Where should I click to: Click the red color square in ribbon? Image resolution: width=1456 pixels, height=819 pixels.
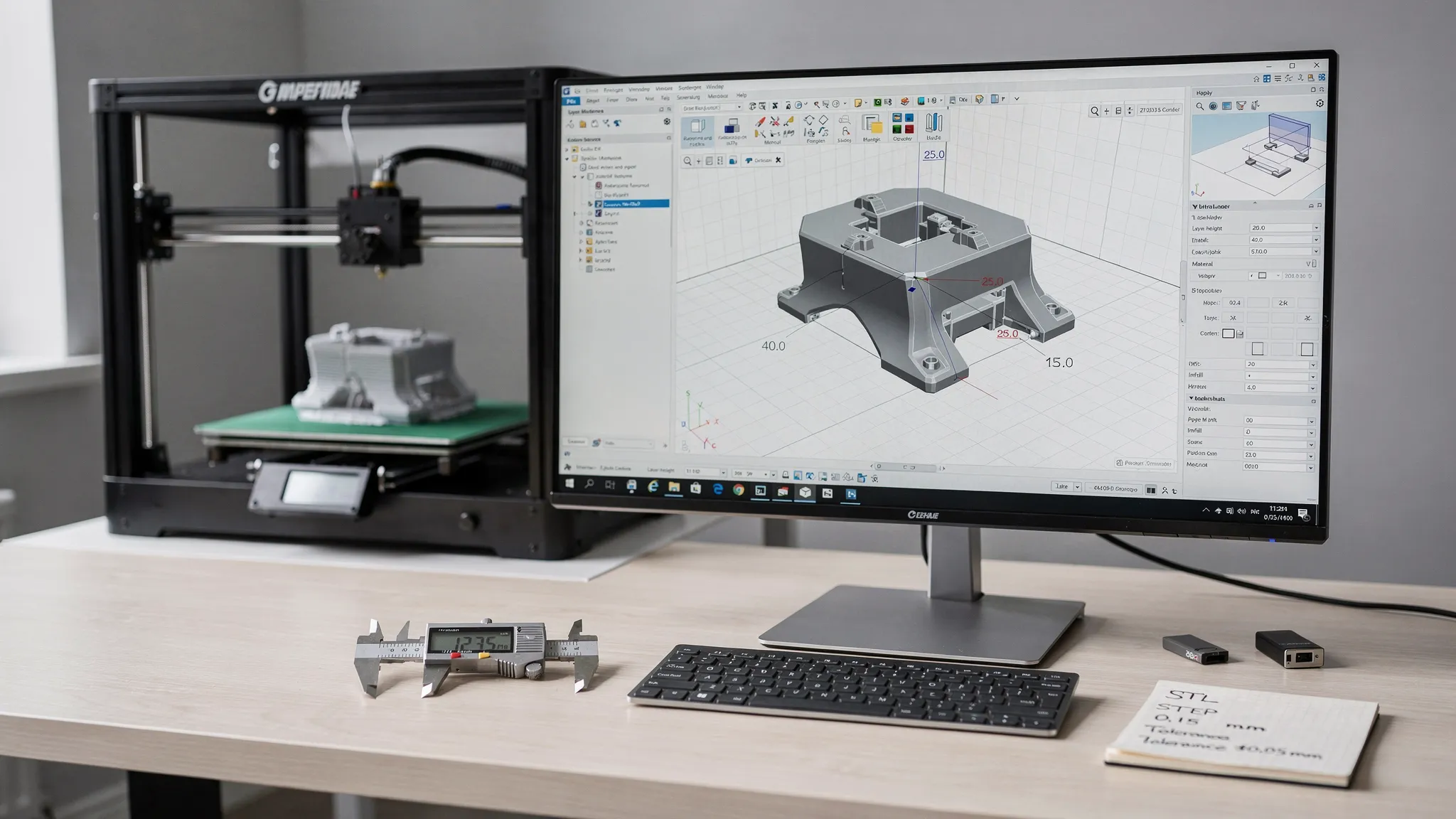pyautogui.click(x=909, y=129)
